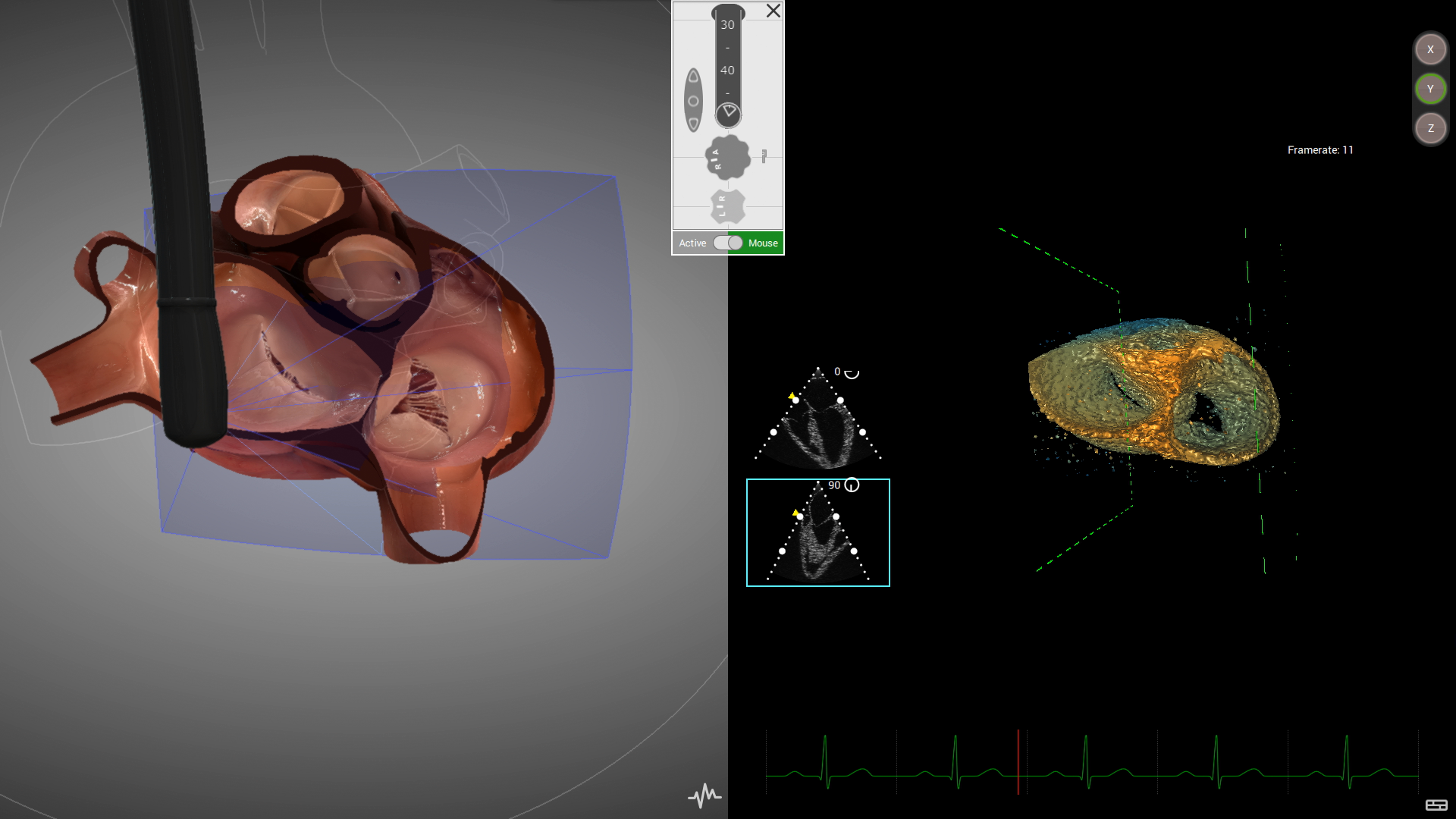Click the ECG waveform icon
The height and width of the screenshot is (819, 1456).
point(704,795)
